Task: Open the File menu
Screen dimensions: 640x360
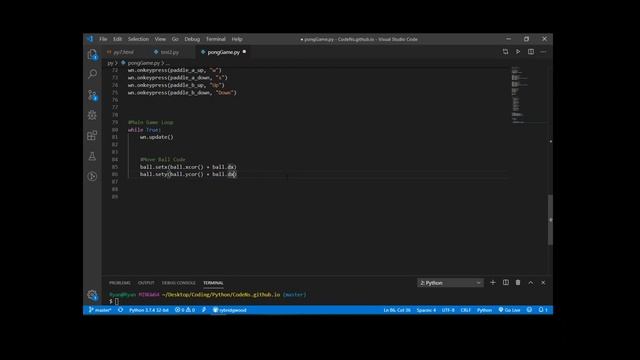Action: pos(103,39)
